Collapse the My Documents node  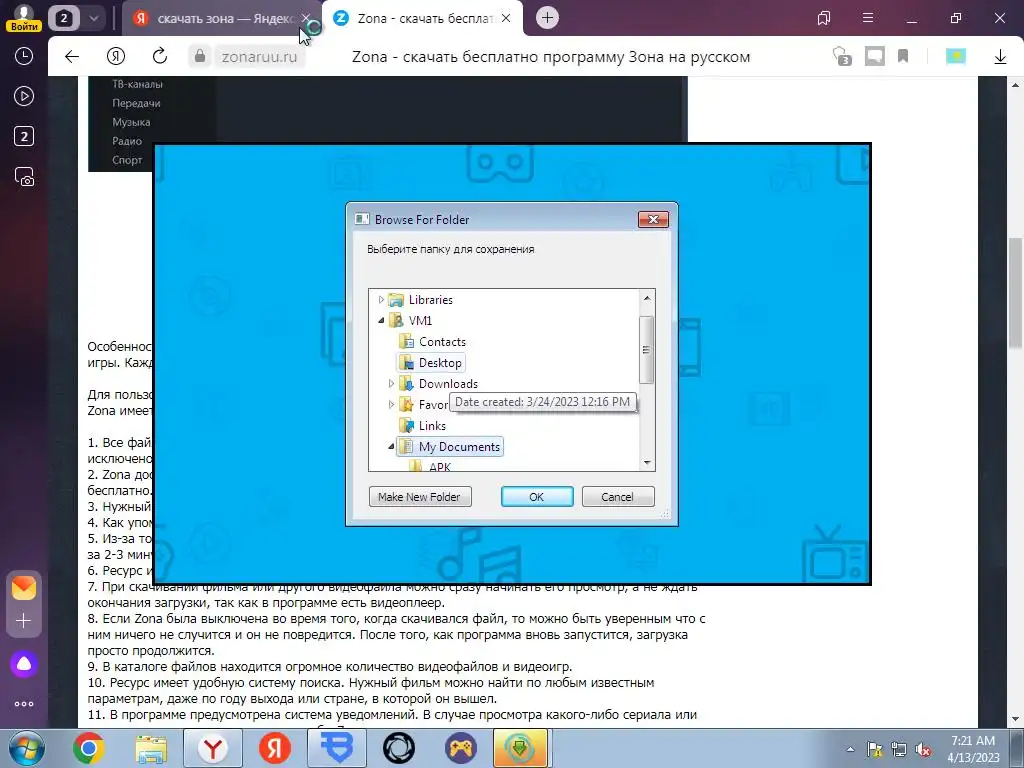click(x=391, y=447)
